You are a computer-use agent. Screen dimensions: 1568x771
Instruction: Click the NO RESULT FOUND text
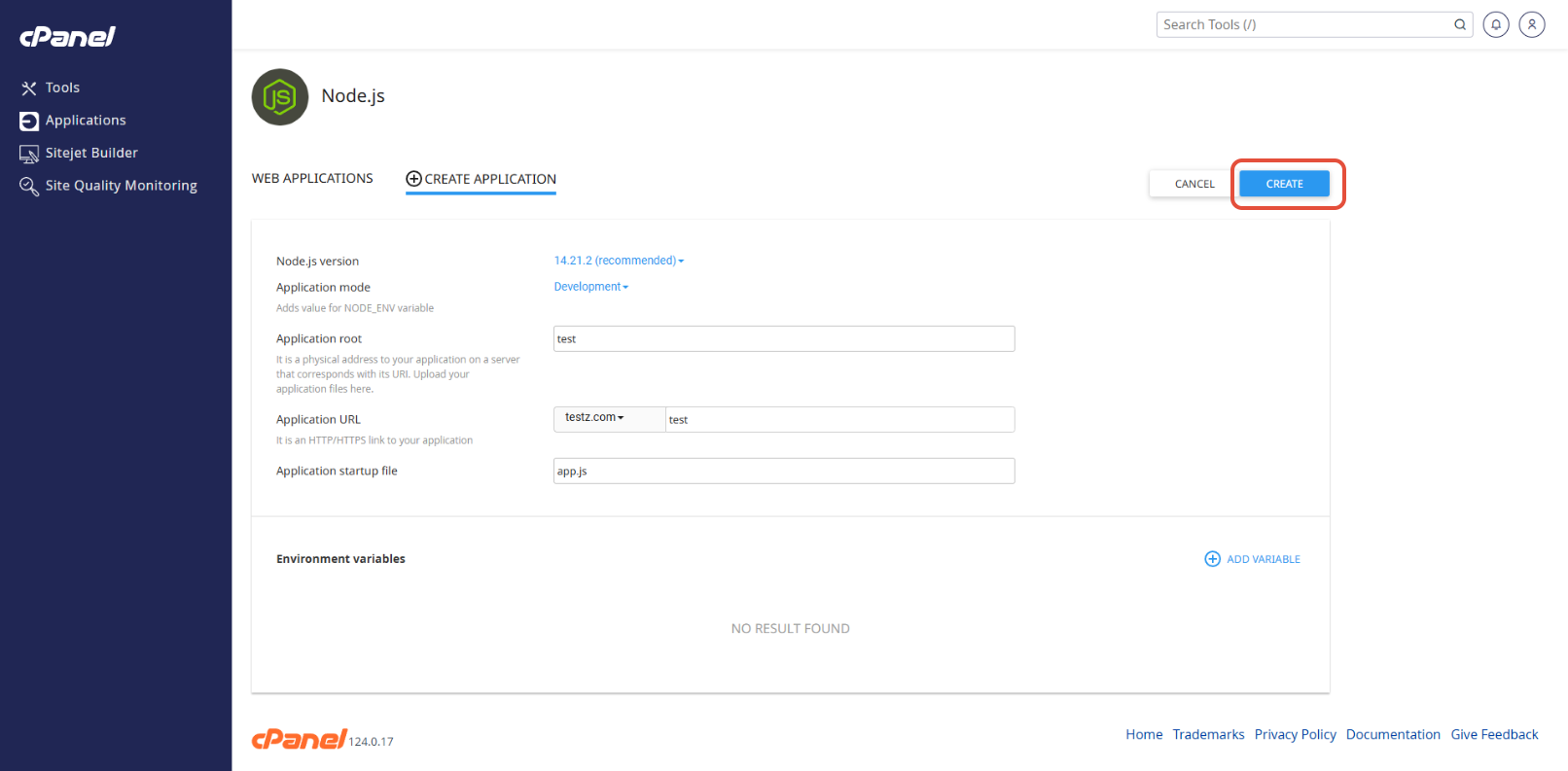coord(791,629)
